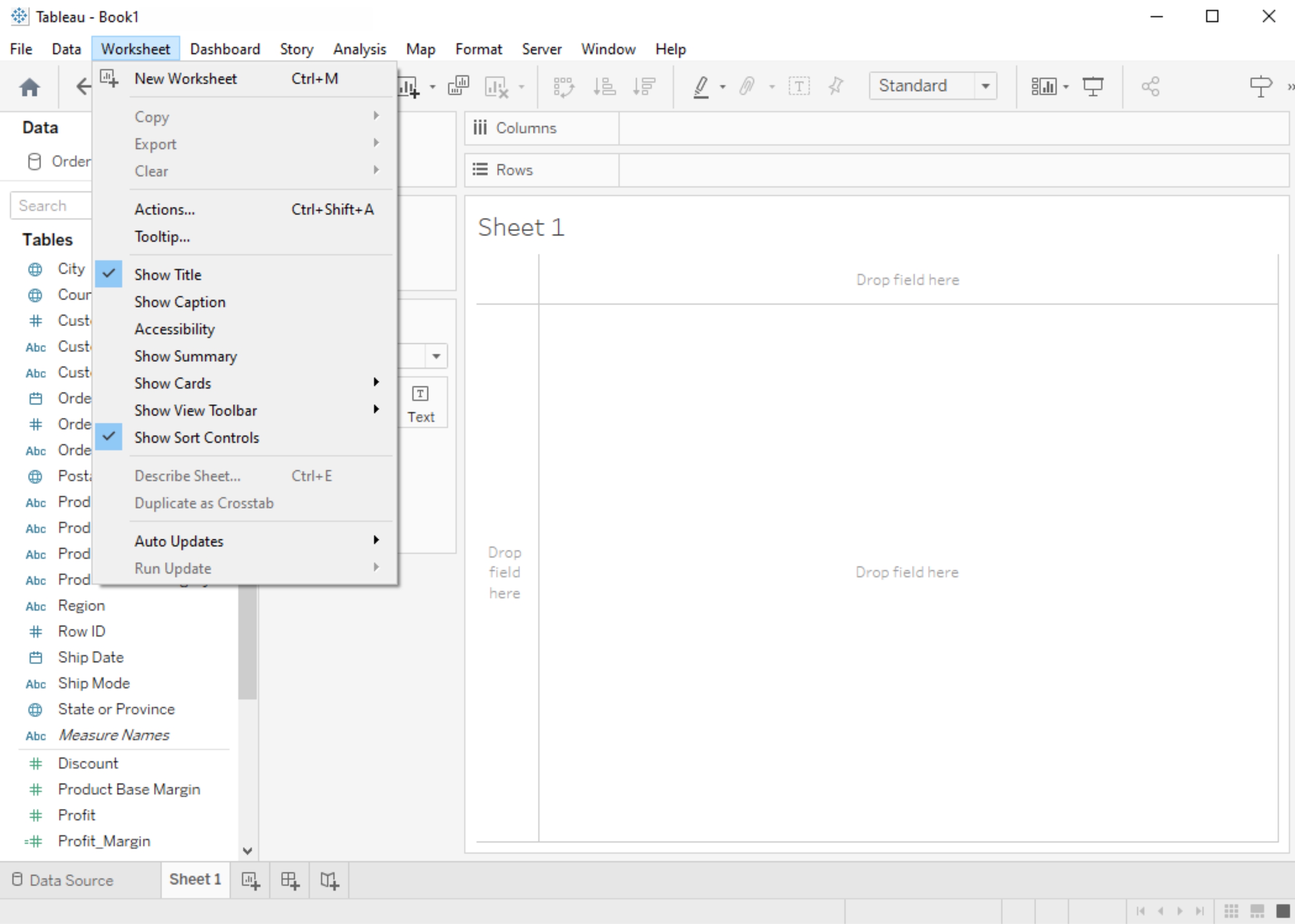Select the Sheet 1 tab
Viewport: 1295px width, 924px height.
point(195,880)
